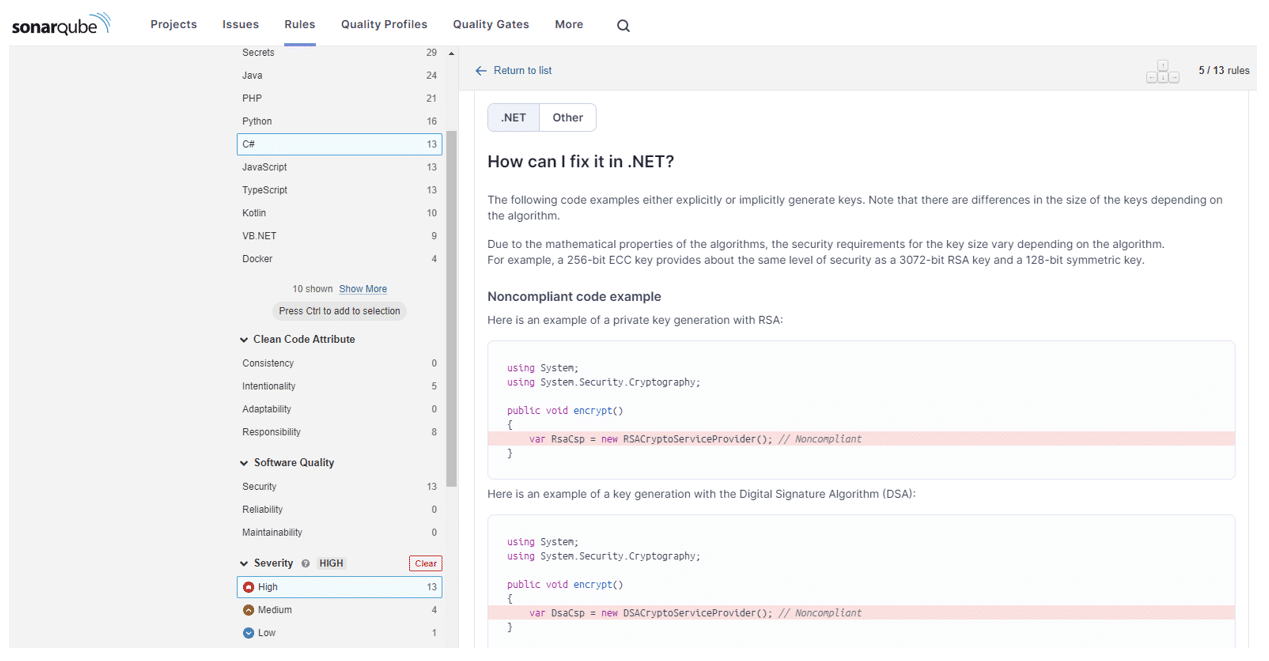Click the right arrow key icon
This screenshot has height=661, width=1269.
[1174, 77]
